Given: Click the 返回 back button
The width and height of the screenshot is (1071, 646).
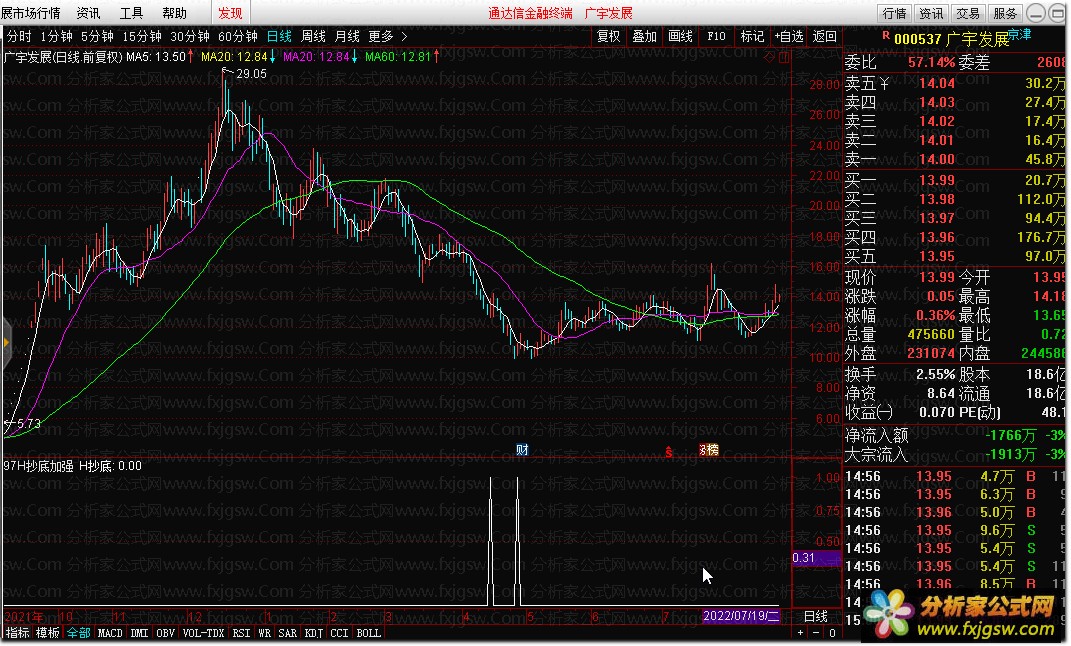Looking at the screenshot, I should tap(824, 36).
